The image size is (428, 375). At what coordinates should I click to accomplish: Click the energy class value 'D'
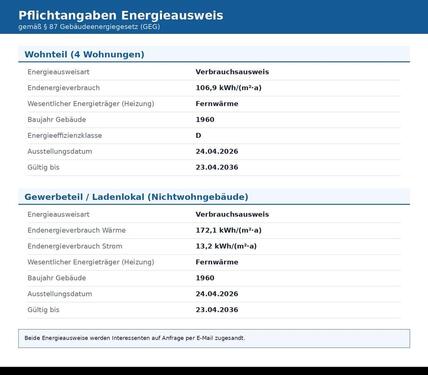click(x=198, y=135)
